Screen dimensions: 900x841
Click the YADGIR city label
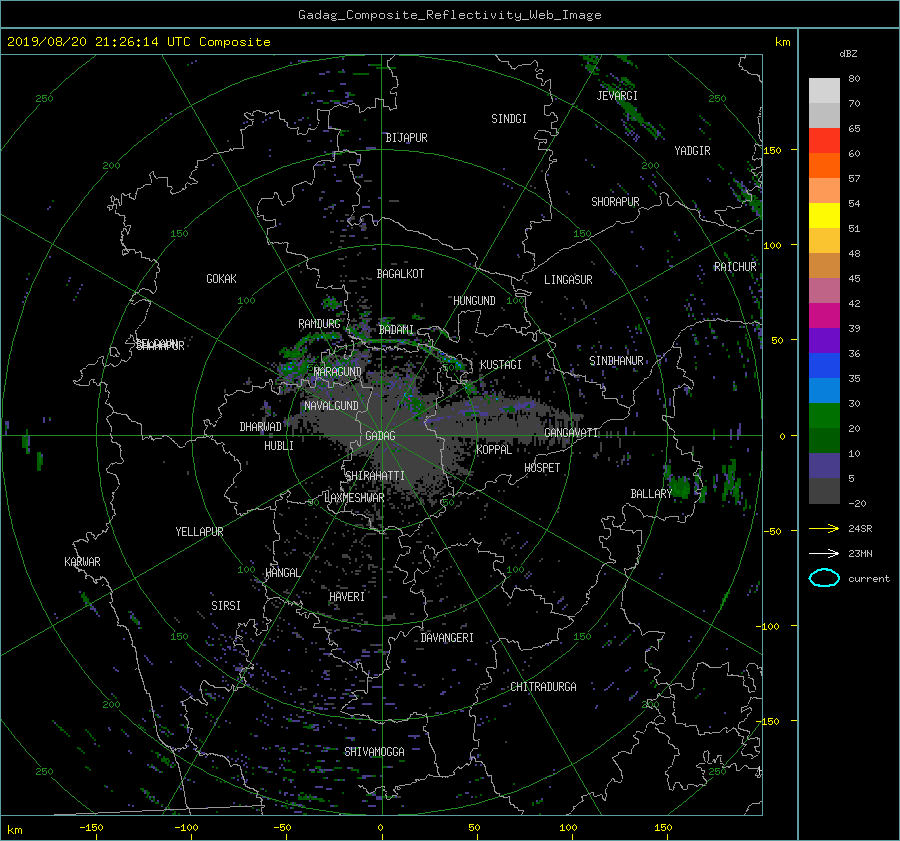[692, 151]
